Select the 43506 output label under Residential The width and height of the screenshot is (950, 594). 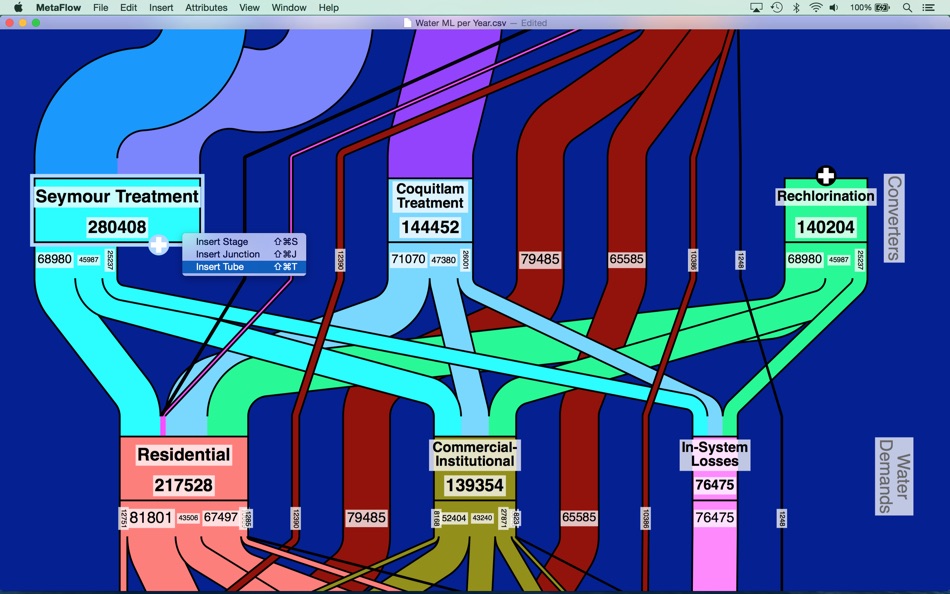[188, 518]
